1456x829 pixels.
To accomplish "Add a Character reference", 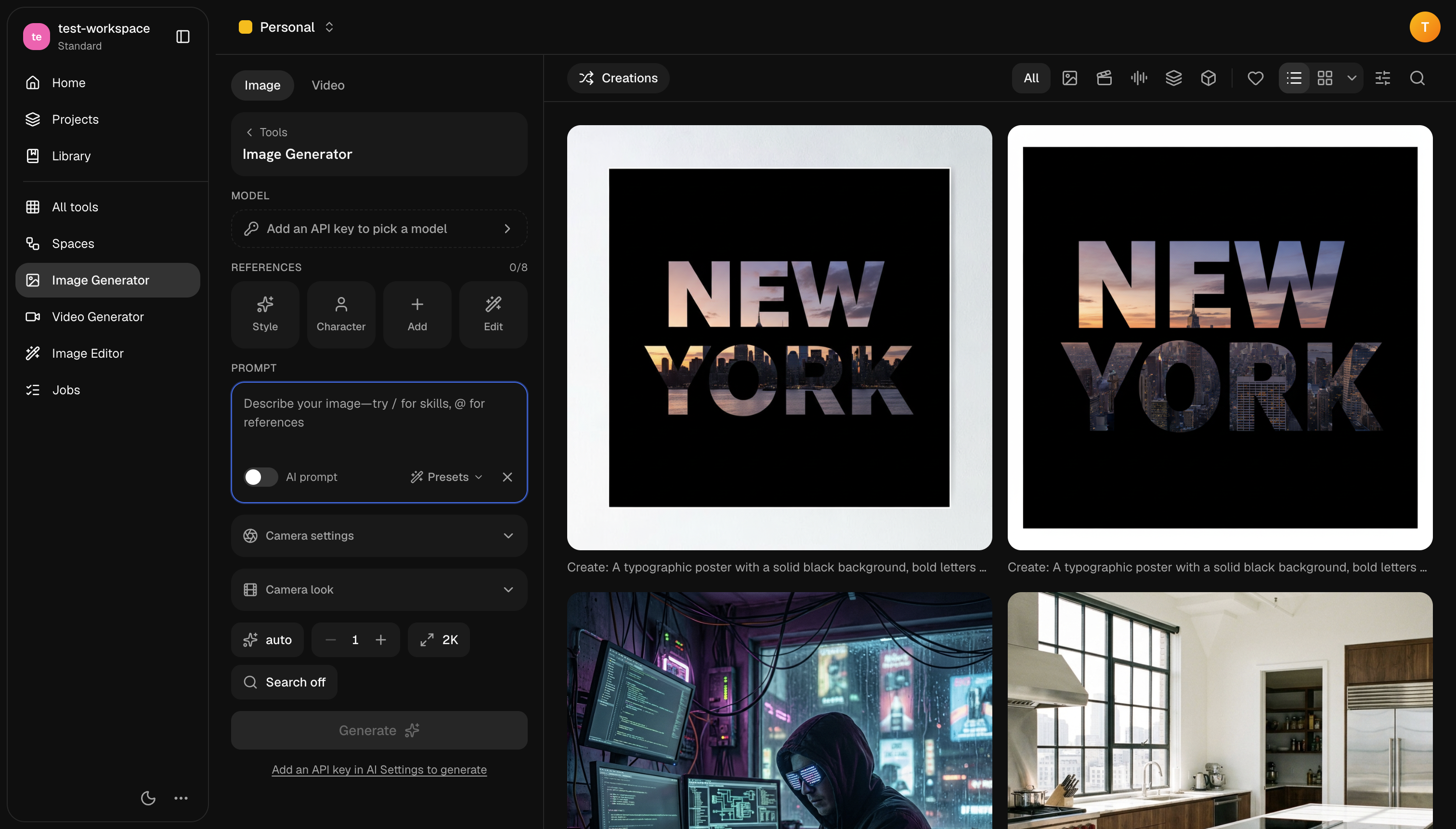I will 341,314.
